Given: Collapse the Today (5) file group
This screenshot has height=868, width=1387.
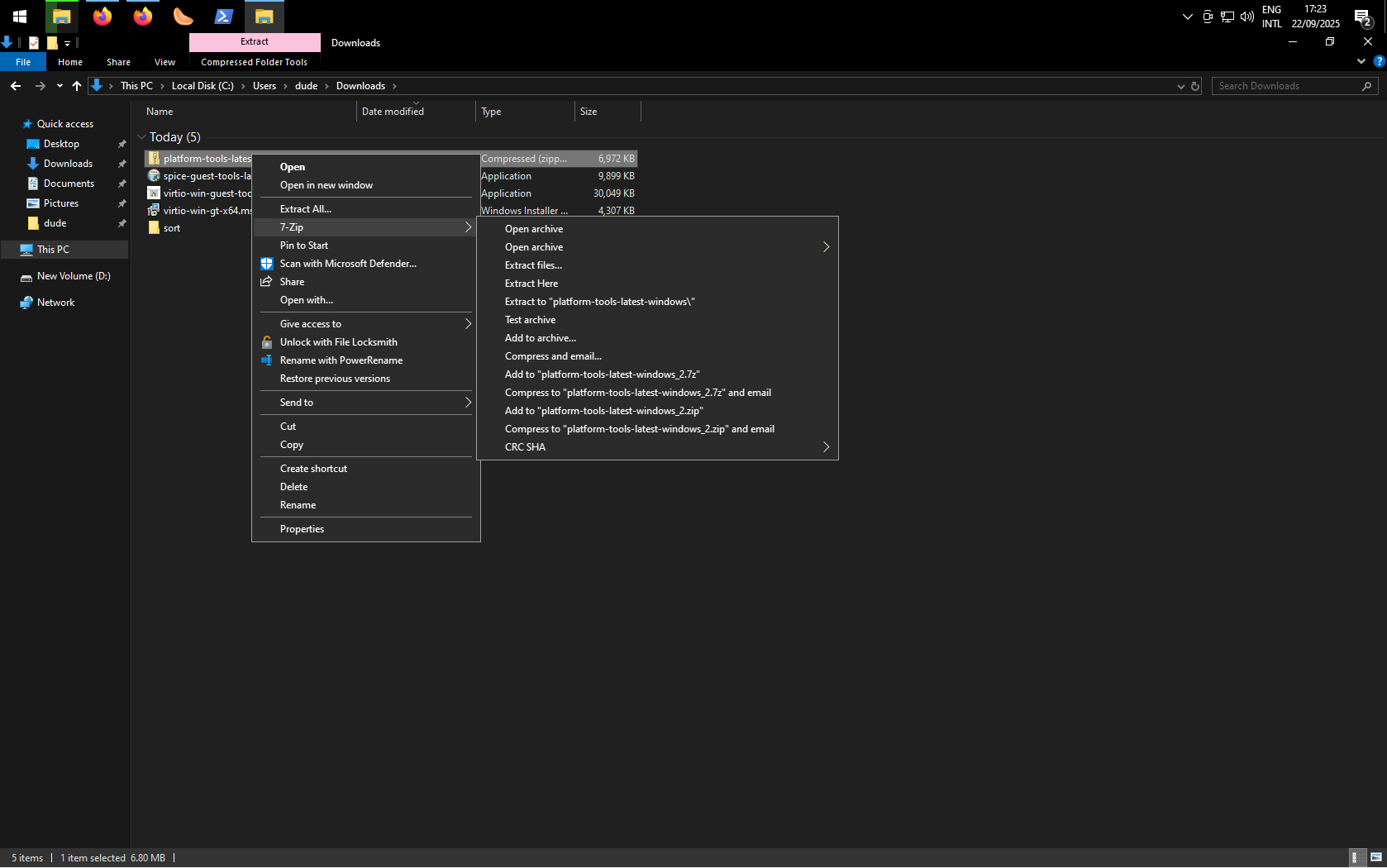Looking at the screenshot, I should pyautogui.click(x=142, y=137).
